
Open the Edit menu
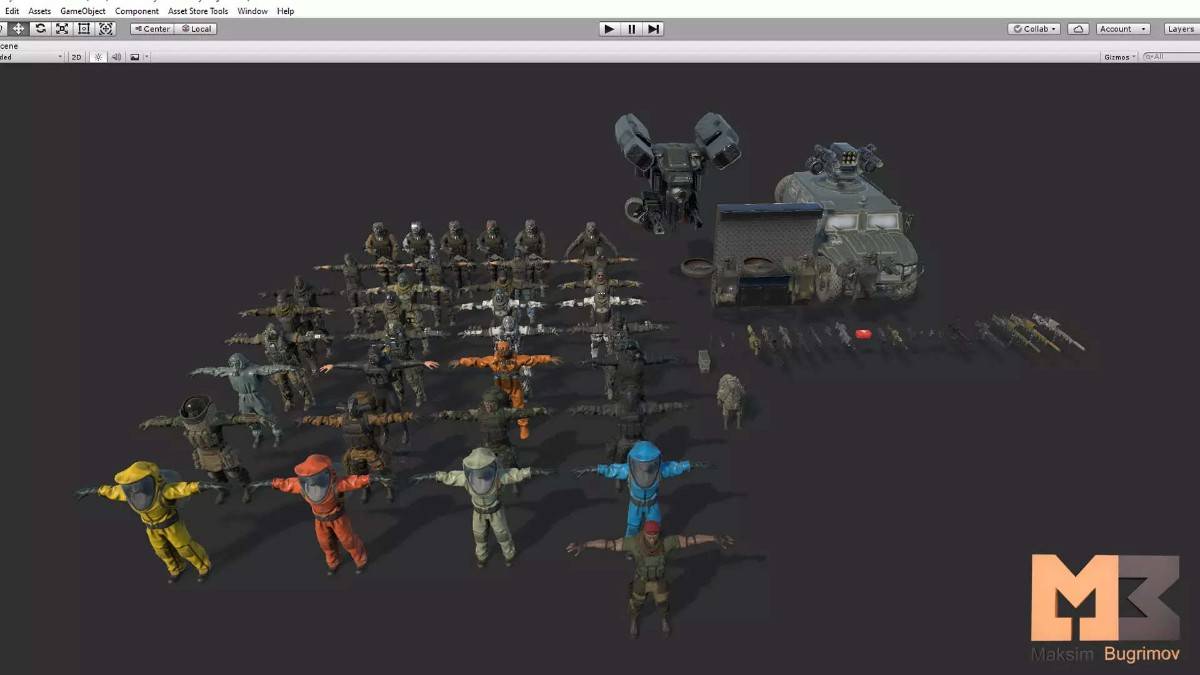[x=12, y=11]
